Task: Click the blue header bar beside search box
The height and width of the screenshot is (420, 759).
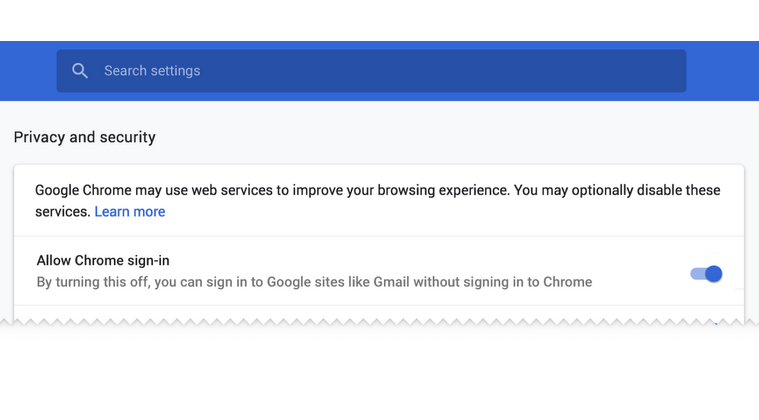Action: [x=722, y=71]
